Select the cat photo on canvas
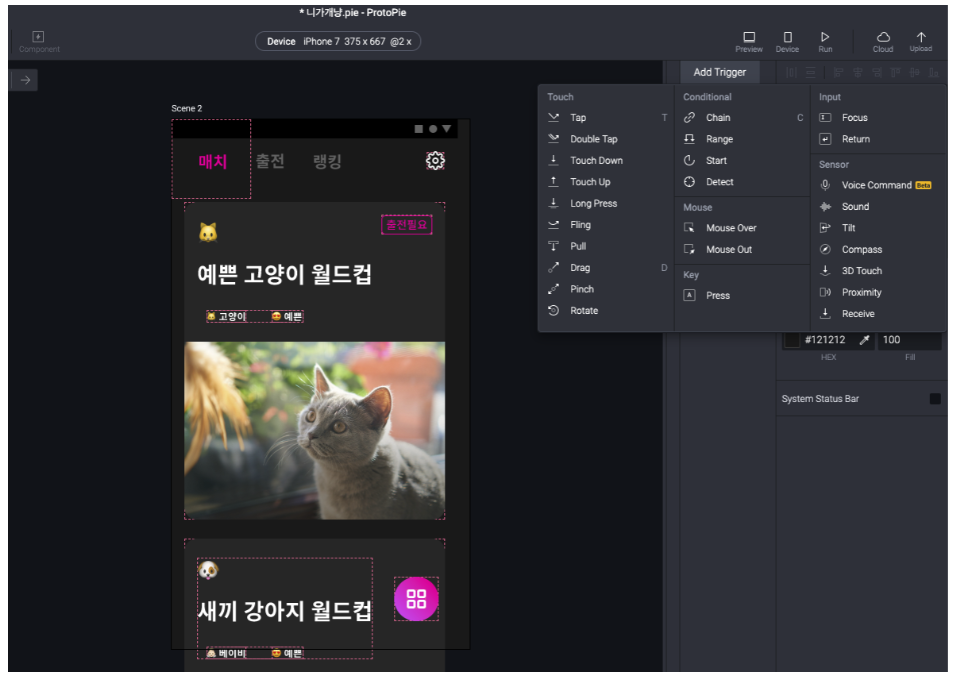 pos(314,431)
